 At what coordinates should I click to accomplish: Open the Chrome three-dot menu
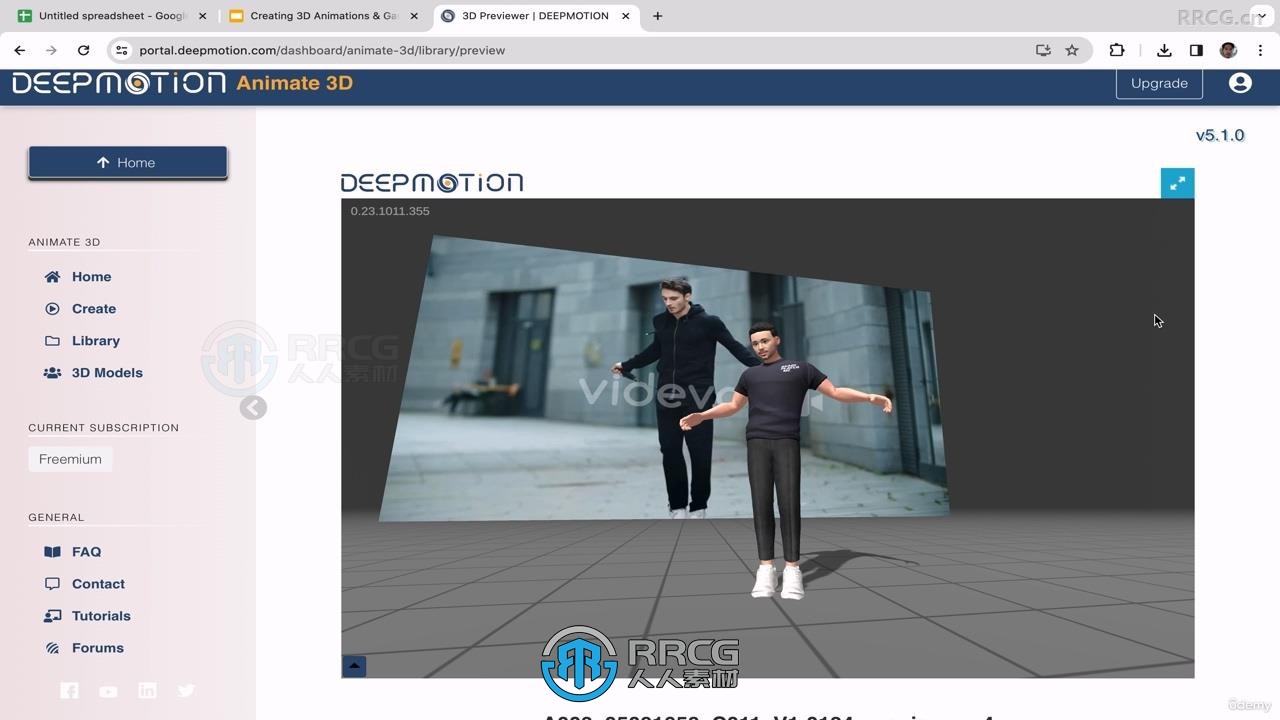point(1261,50)
